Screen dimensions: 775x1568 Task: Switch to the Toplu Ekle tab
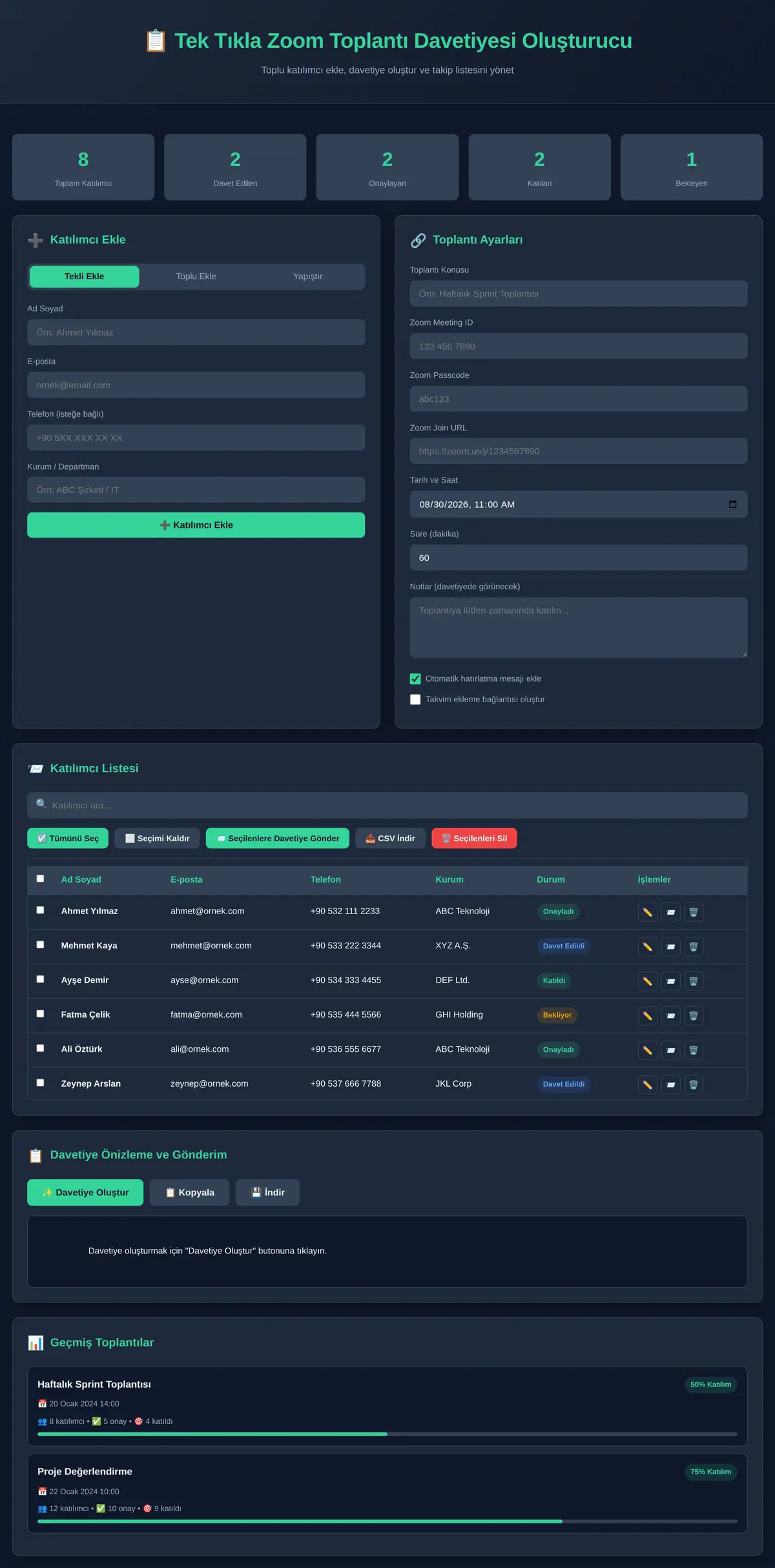tap(196, 277)
